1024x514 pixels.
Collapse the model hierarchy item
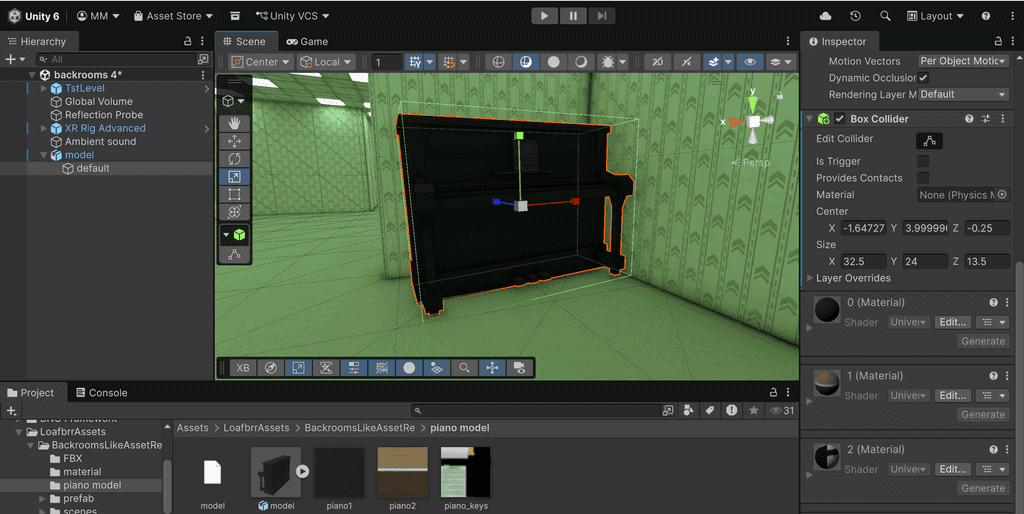point(44,155)
